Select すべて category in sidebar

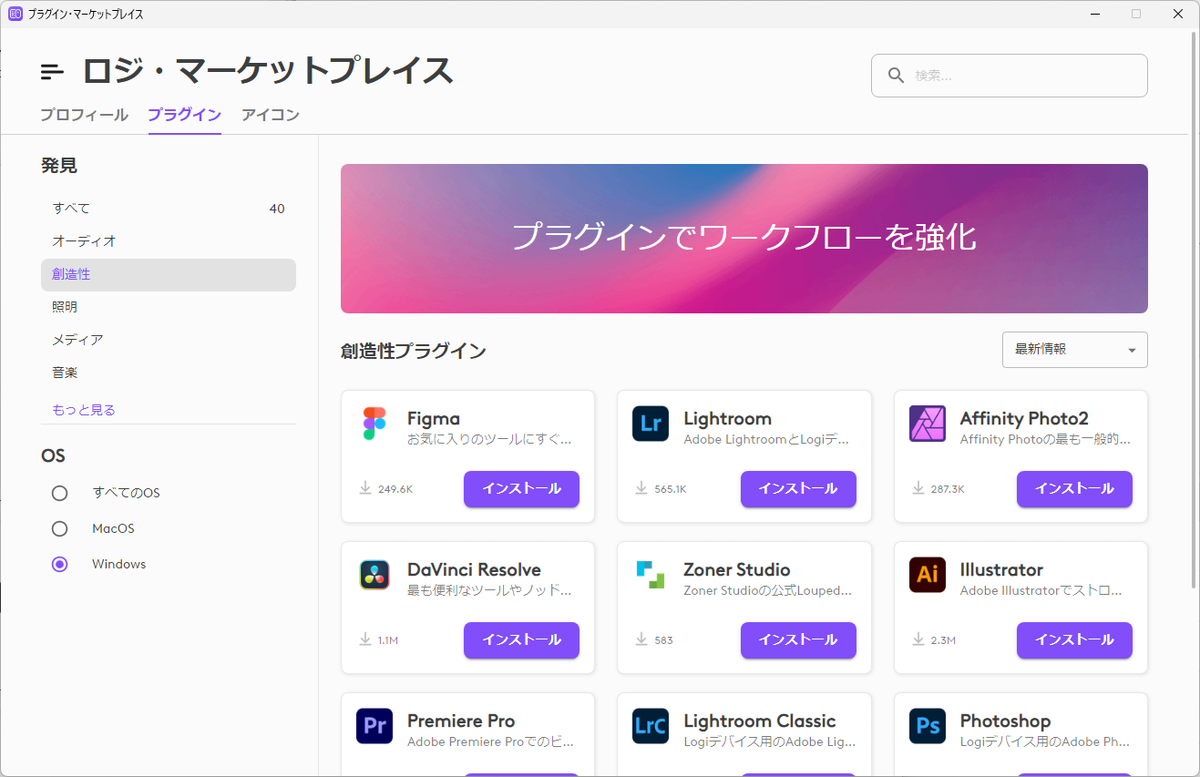pyautogui.click(x=168, y=209)
